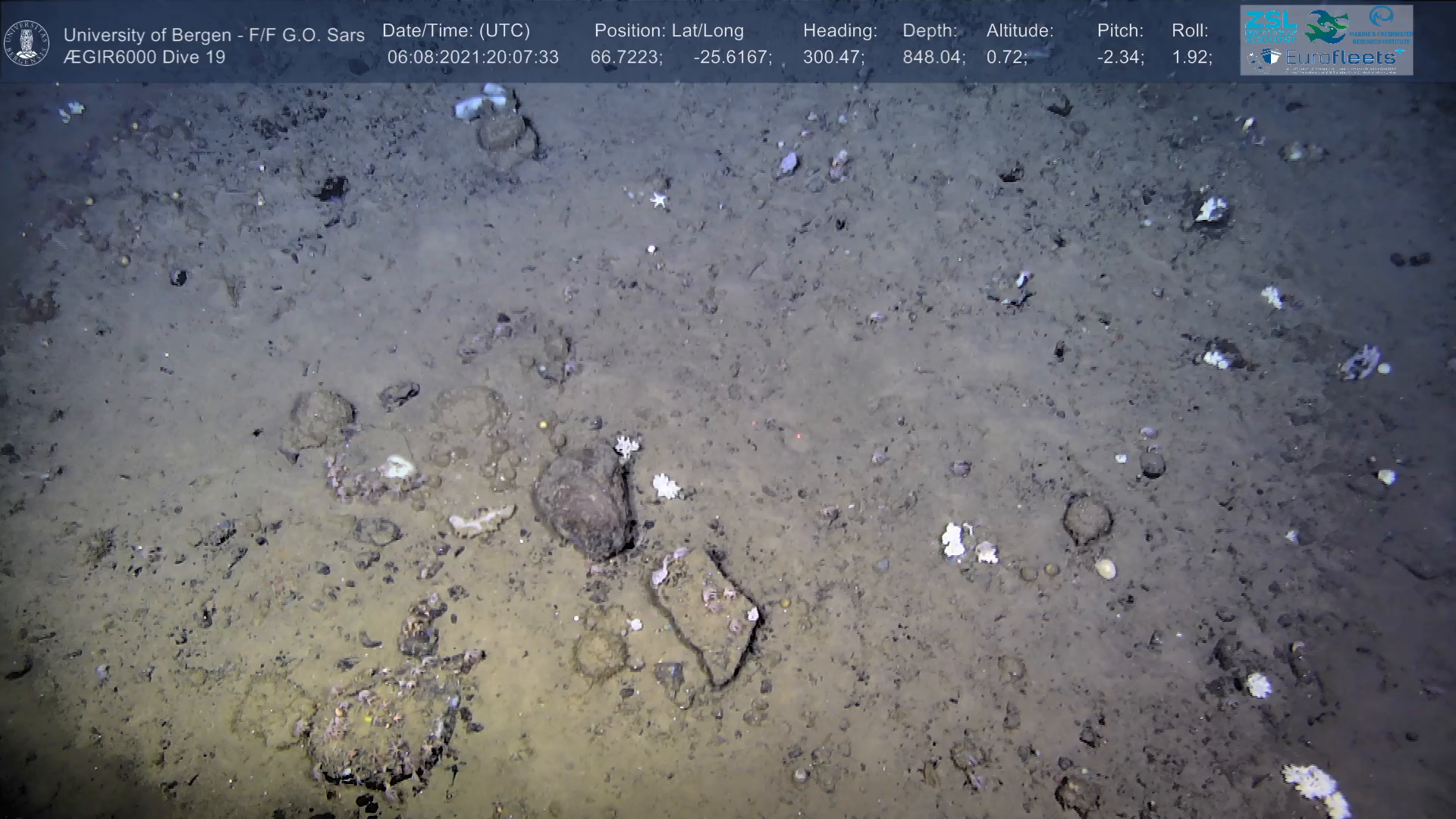
Task: Click the 'Date/Time: (UTC)' header
Action: point(456,31)
